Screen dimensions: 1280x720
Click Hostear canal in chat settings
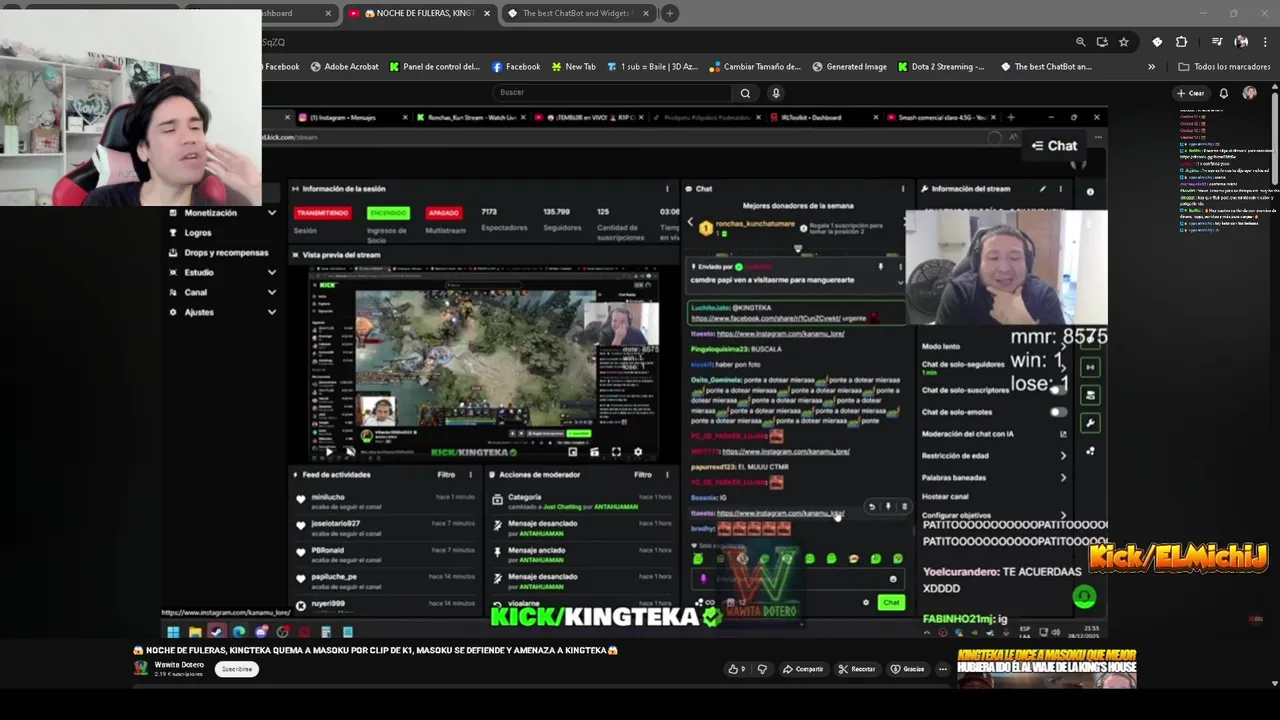point(945,497)
